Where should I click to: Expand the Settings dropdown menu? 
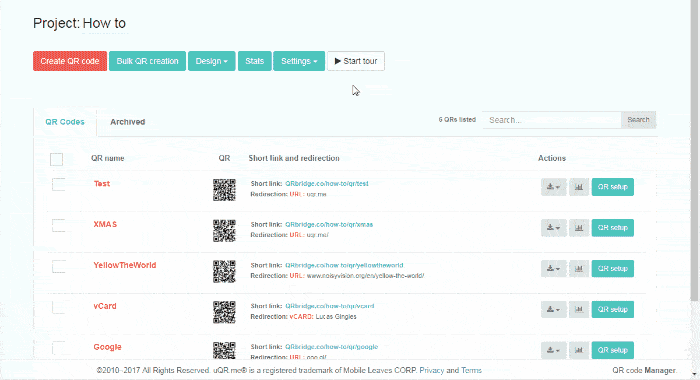tap(299, 61)
